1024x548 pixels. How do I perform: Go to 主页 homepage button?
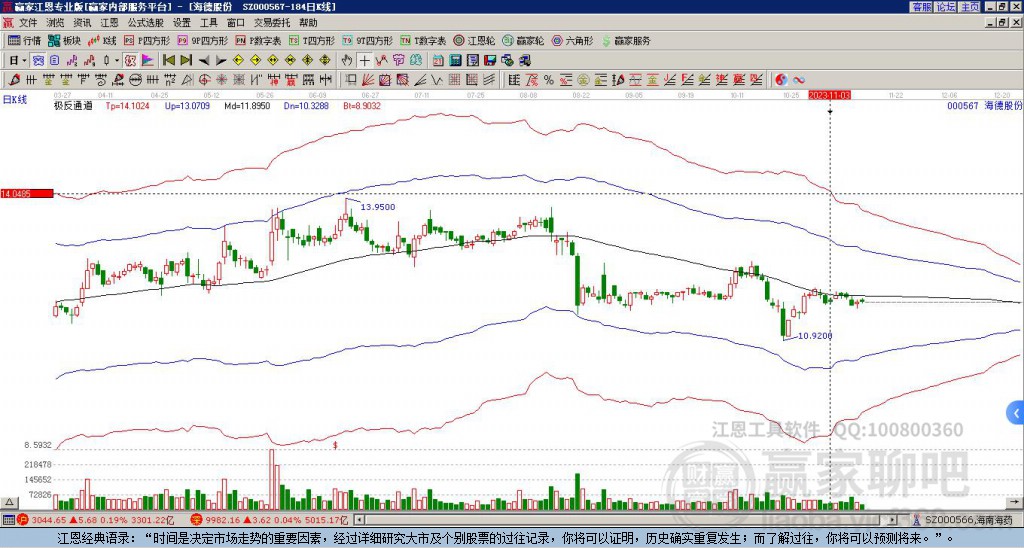click(969, 7)
